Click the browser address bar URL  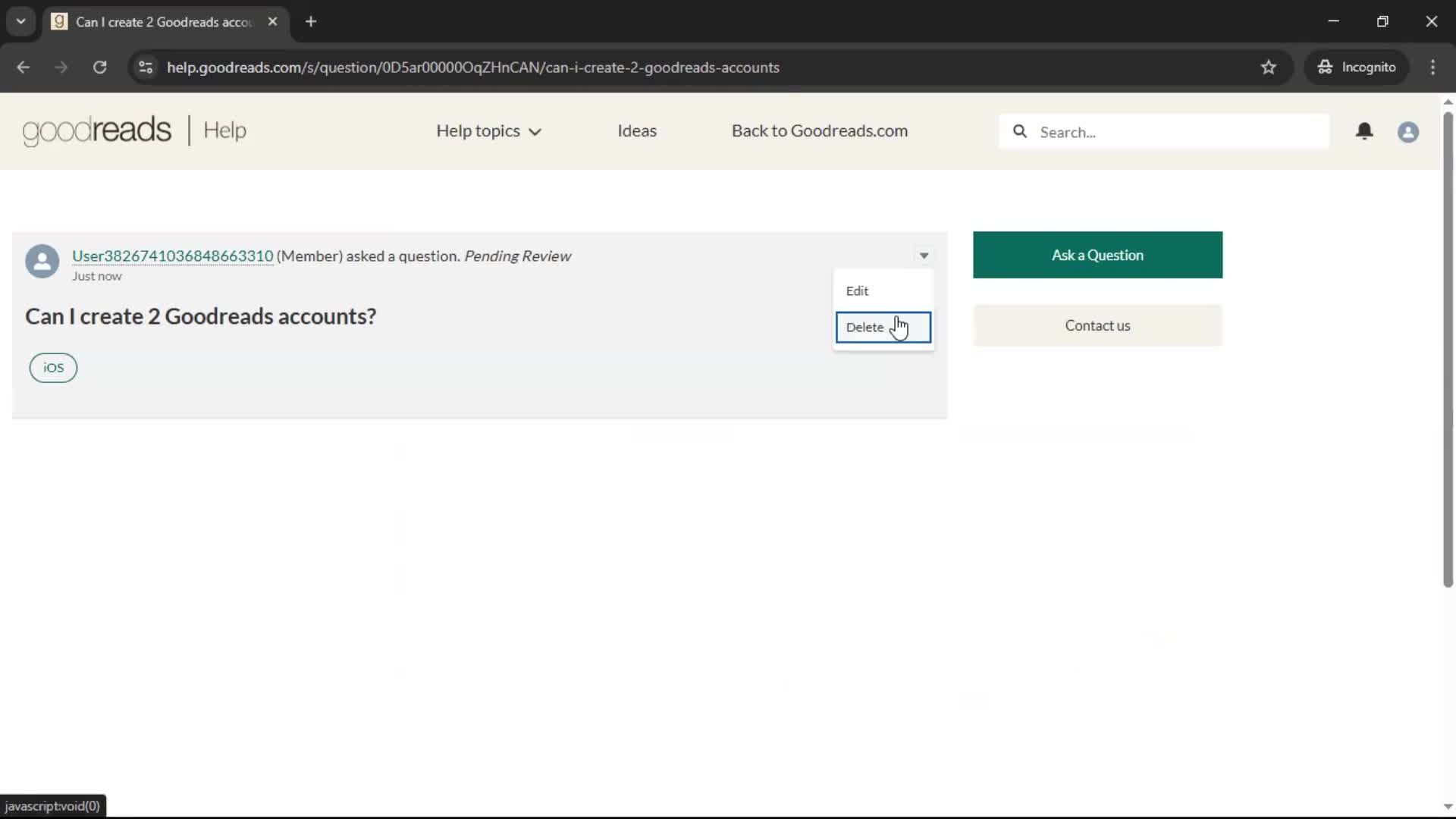click(472, 67)
